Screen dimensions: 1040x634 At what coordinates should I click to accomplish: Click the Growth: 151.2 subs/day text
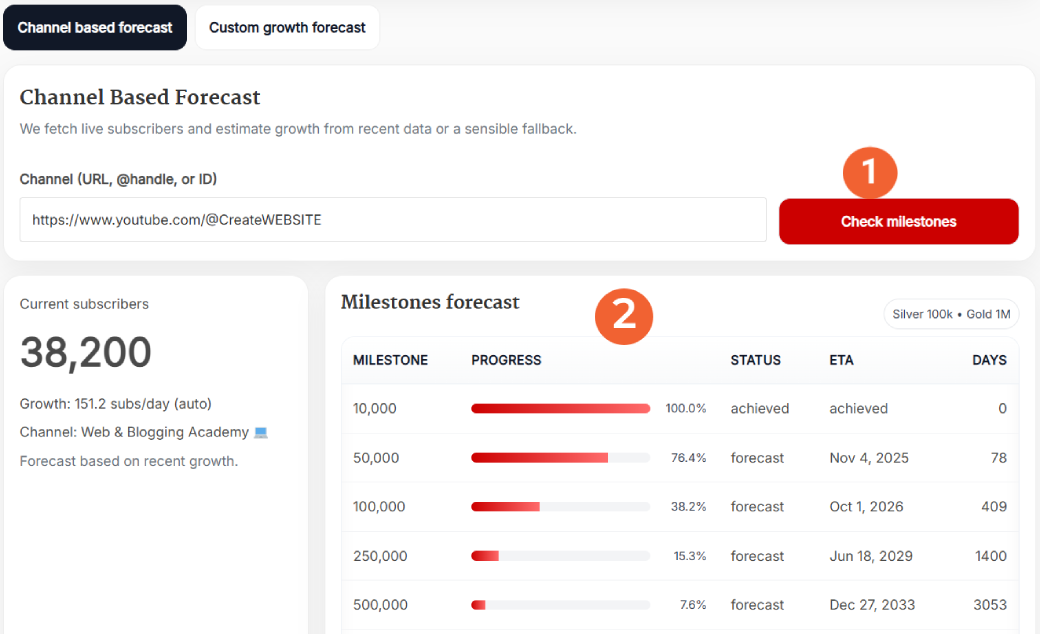click(115, 404)
